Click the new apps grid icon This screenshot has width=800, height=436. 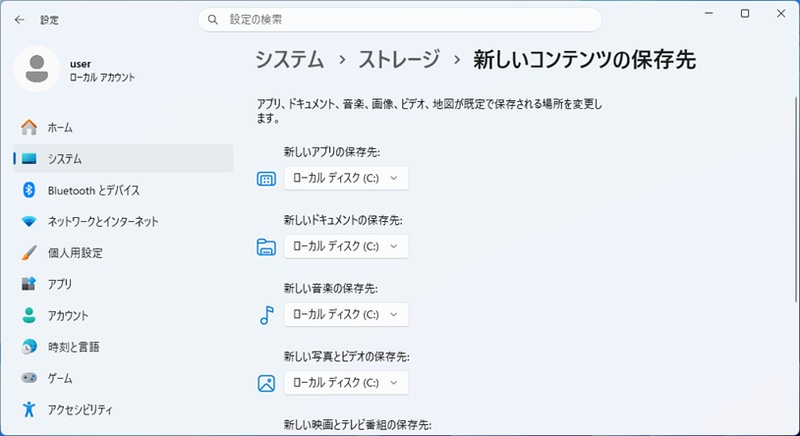266,179
